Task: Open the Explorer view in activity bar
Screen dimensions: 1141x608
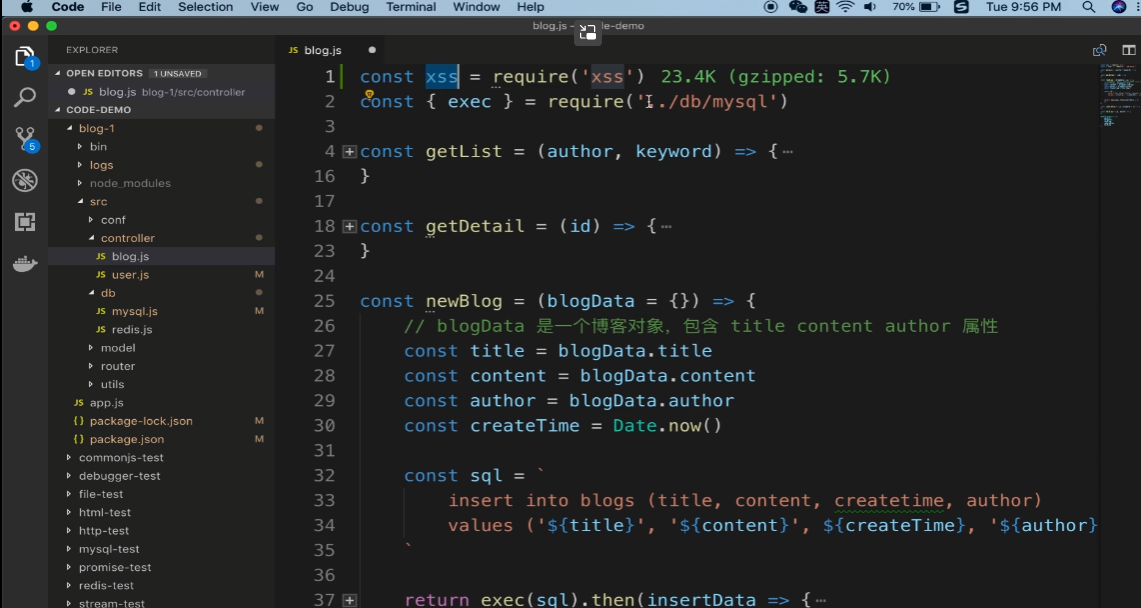Action: [x=24, y=57]
